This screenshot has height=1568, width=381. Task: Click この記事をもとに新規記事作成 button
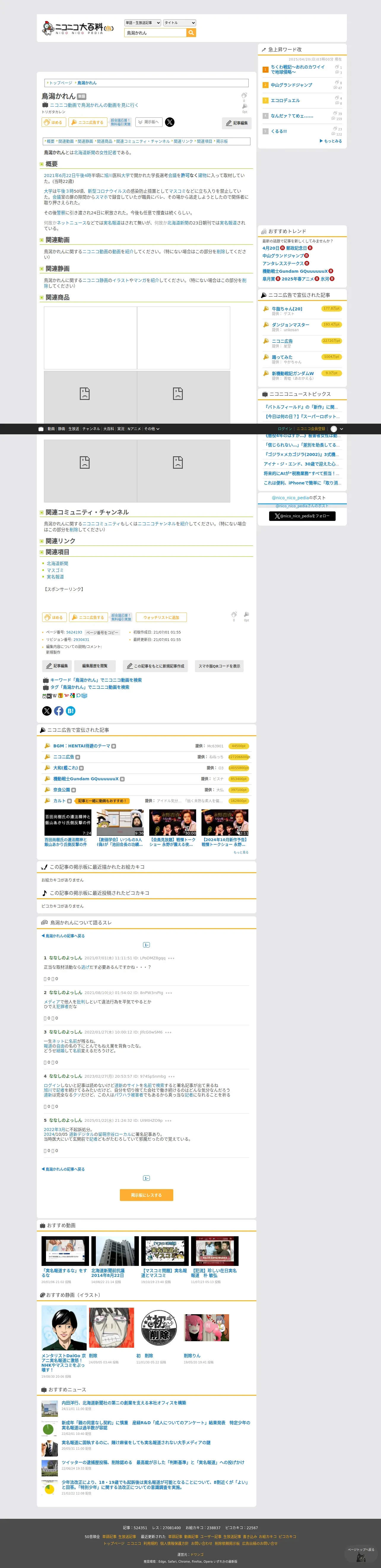pos(155,666)
